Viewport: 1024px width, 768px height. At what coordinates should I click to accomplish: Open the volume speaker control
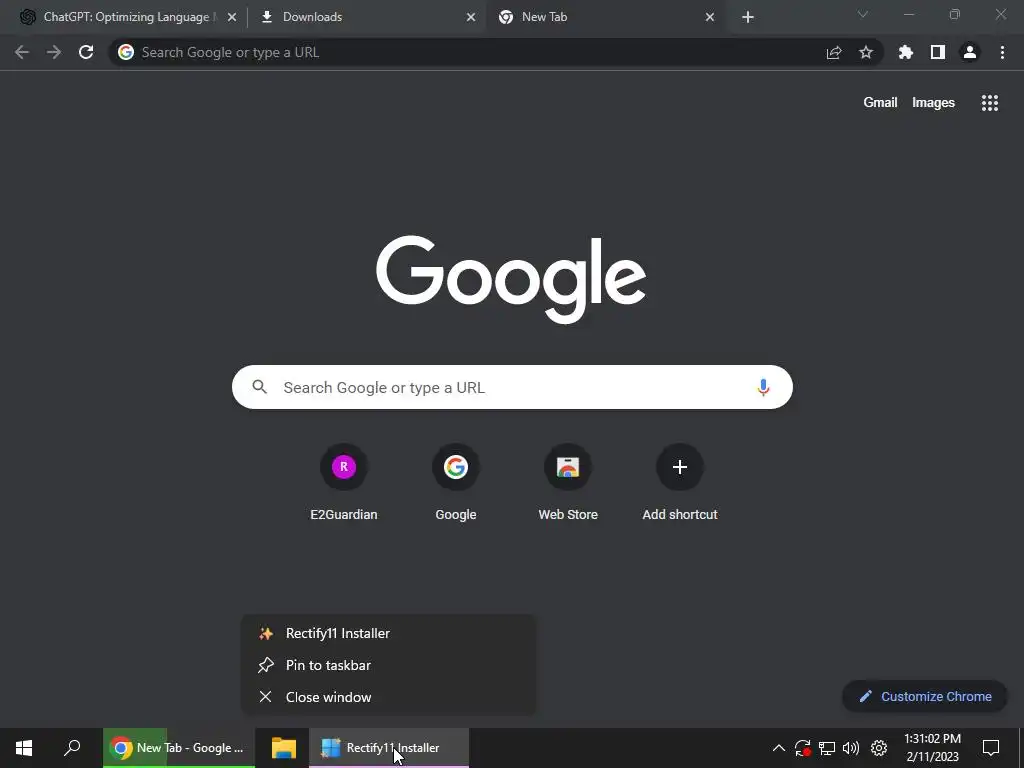(851, 748)
